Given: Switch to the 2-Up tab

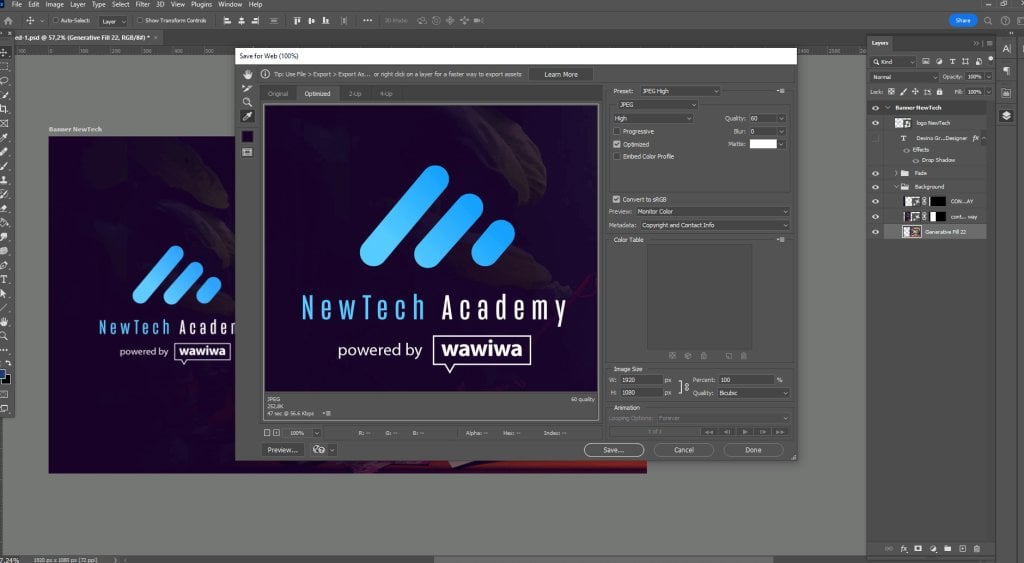Looking at the screenshot, I should click(x=355, y=93).
